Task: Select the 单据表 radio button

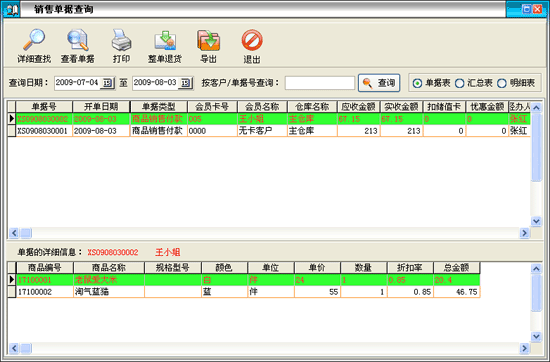Action: pos(417,83)
